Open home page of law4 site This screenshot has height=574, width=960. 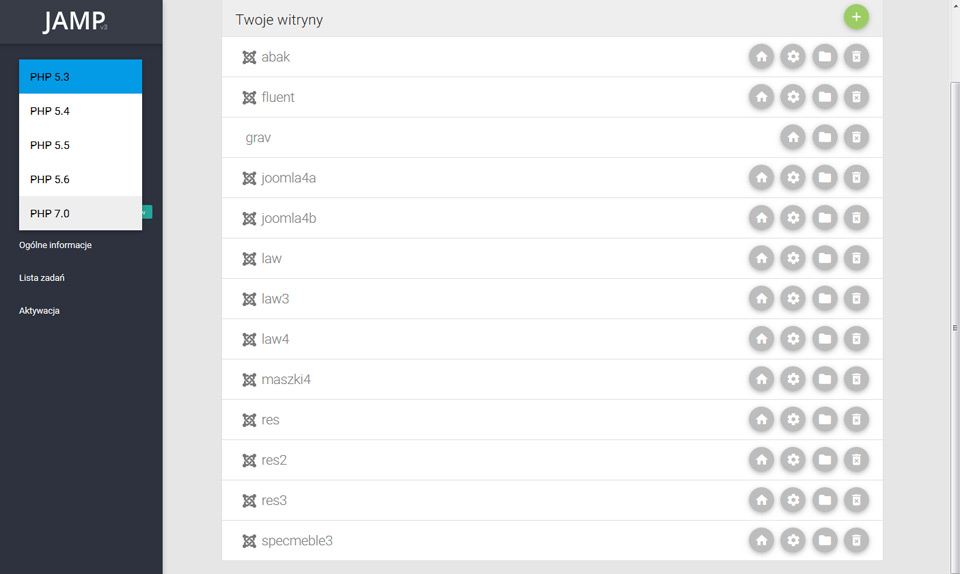pos(761,339)
